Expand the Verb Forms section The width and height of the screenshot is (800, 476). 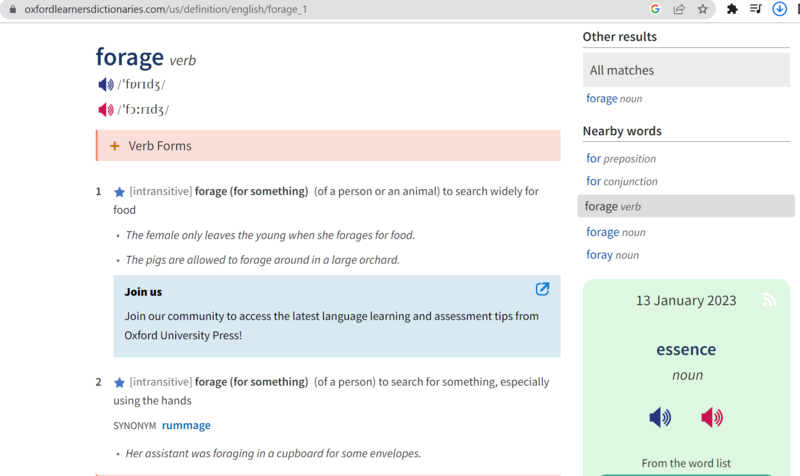coord(329,145)
